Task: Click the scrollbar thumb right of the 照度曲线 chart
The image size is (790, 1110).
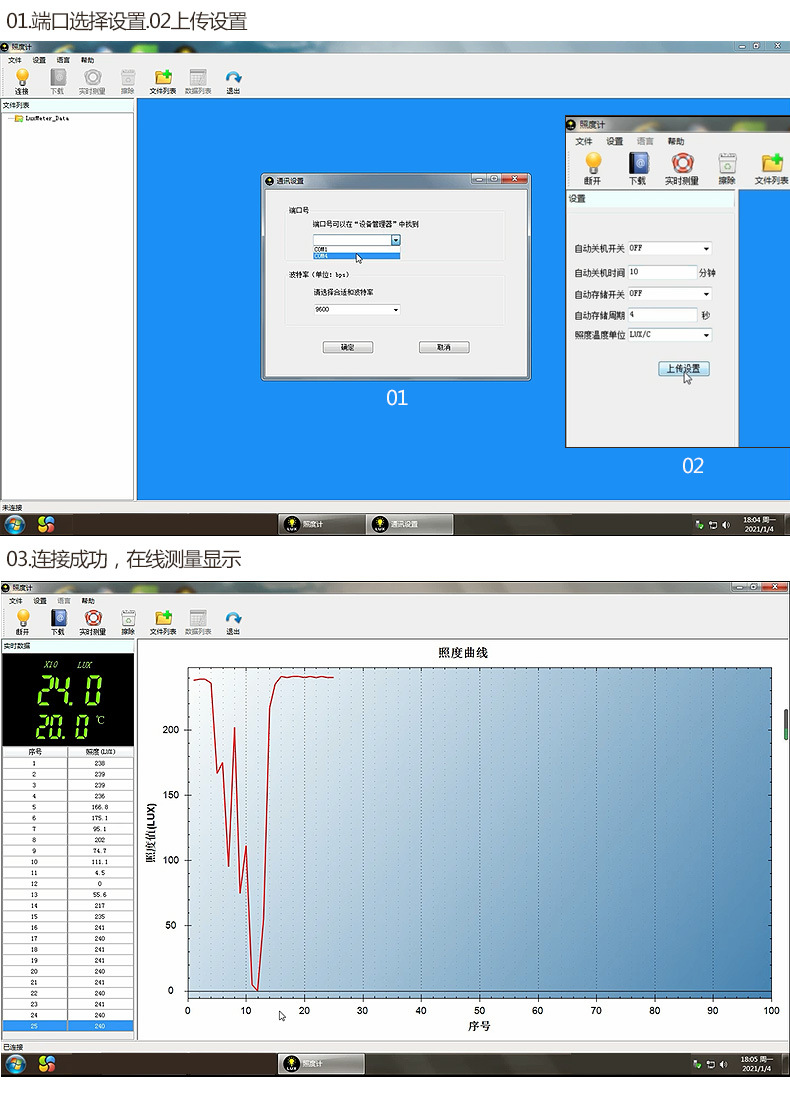Action: 786,725
